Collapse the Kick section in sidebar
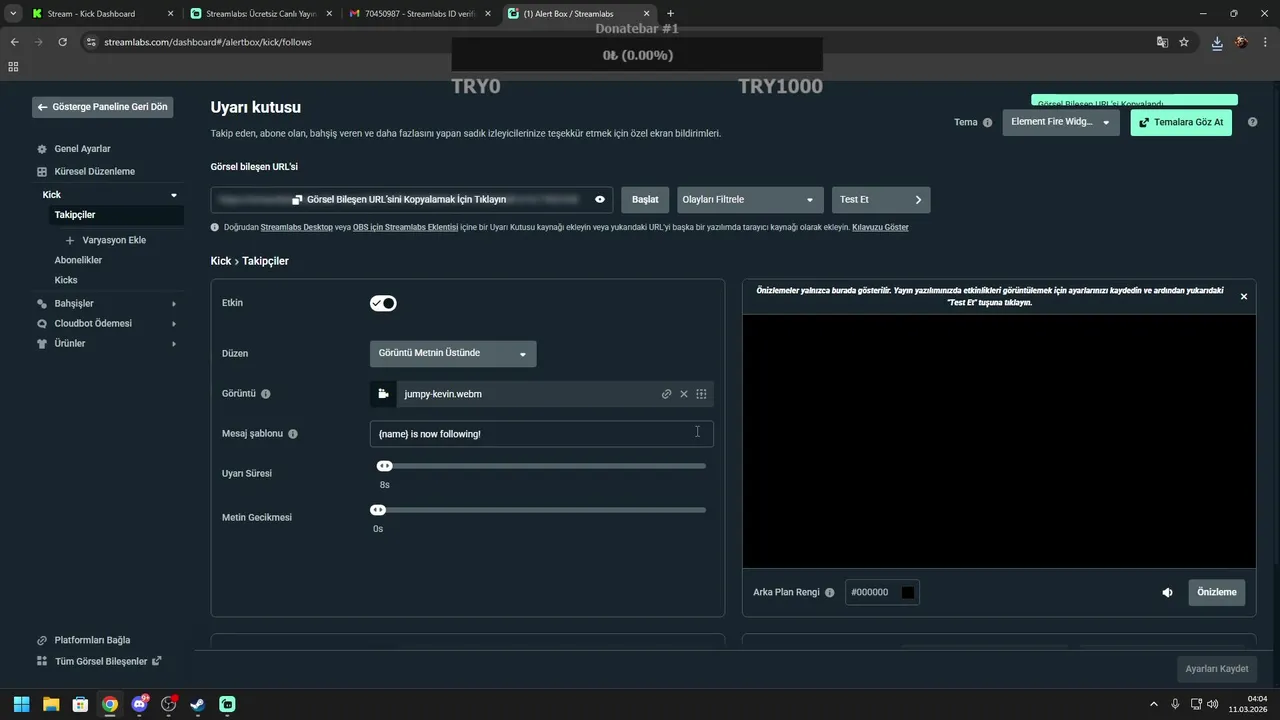This screenshot has width=1280, height=720. coord(174,195)
